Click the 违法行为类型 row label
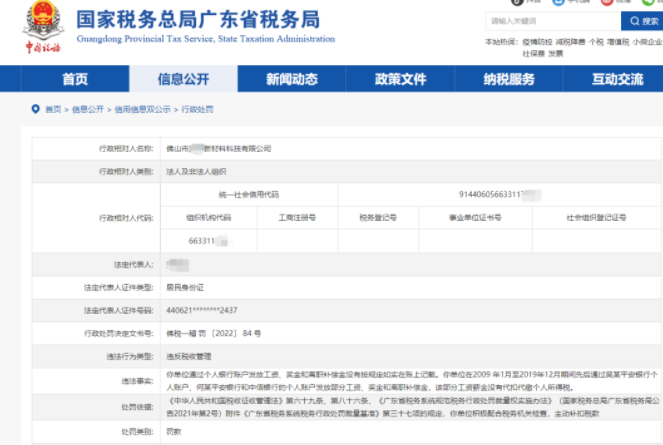The height and width of the screenshot is (445, 663). [130, 357]
